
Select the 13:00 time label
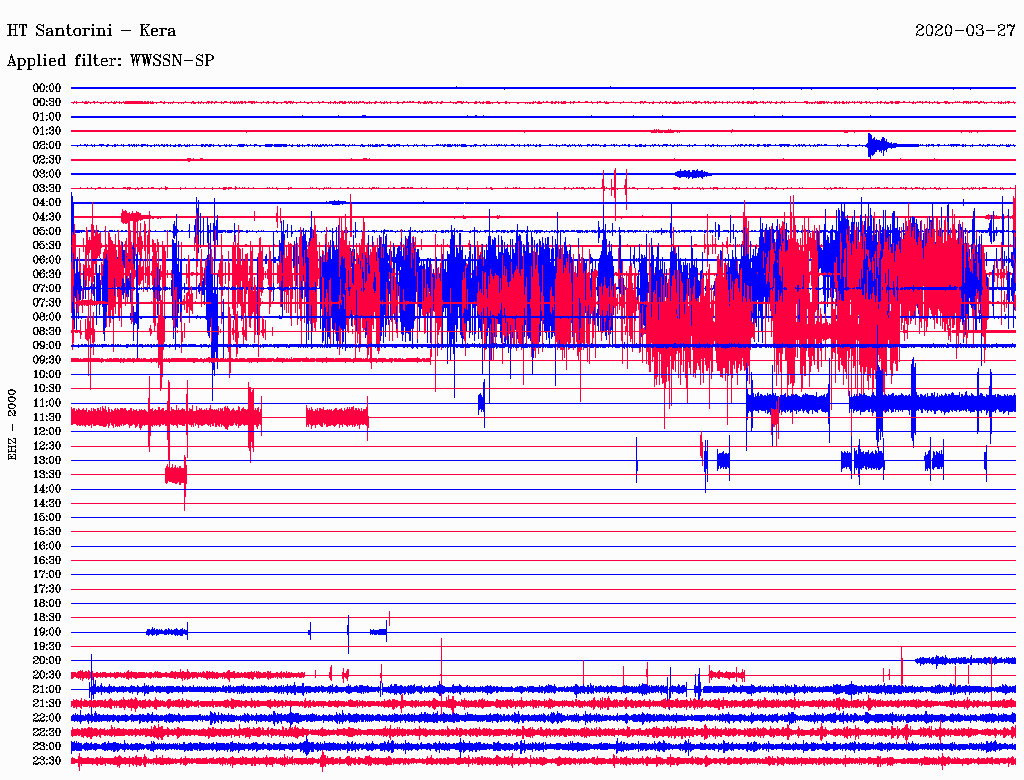47,461
